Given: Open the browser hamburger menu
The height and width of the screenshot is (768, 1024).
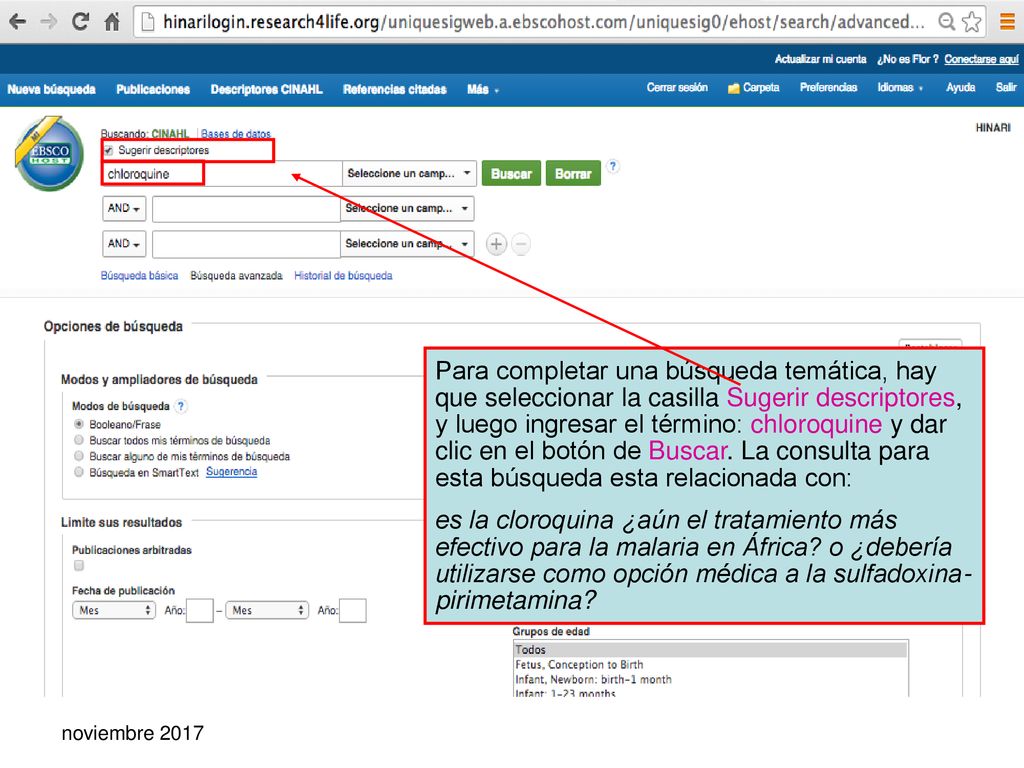Looking at the screenshot, I should pos(1008,22).
